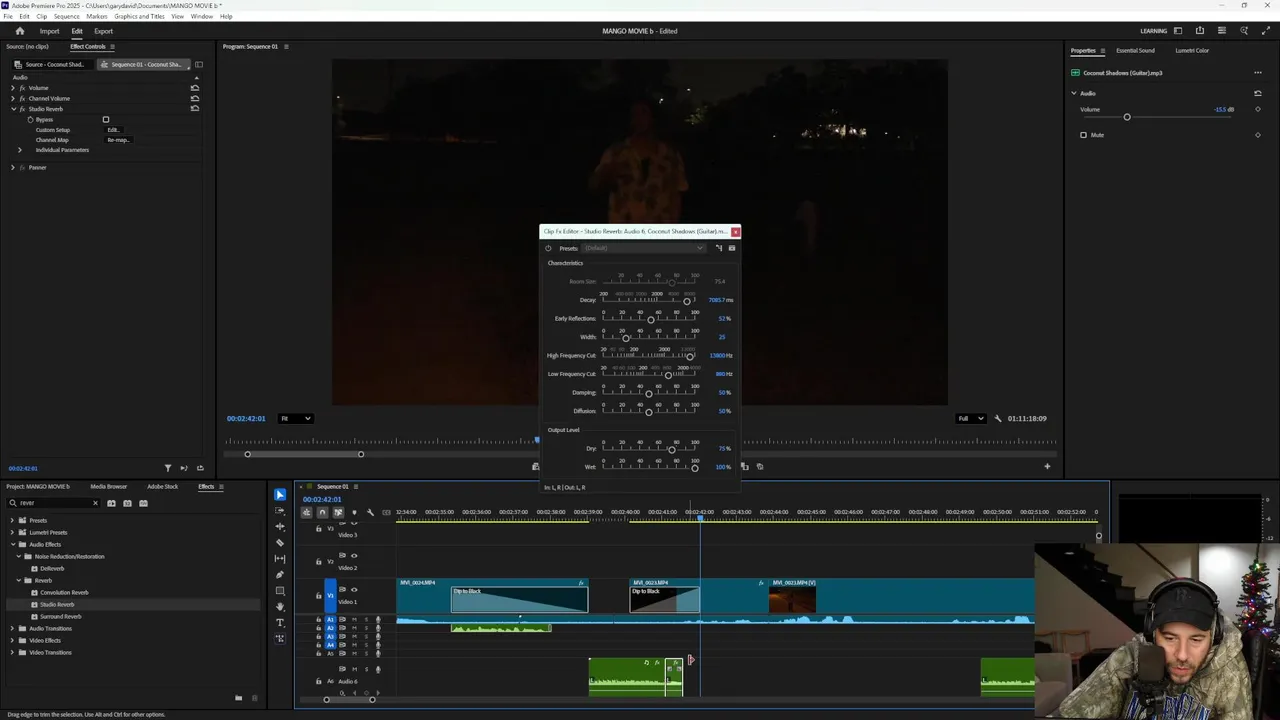
Task: Click filter icon below the Effect Controls timecode
Action: tap(168, 468)
